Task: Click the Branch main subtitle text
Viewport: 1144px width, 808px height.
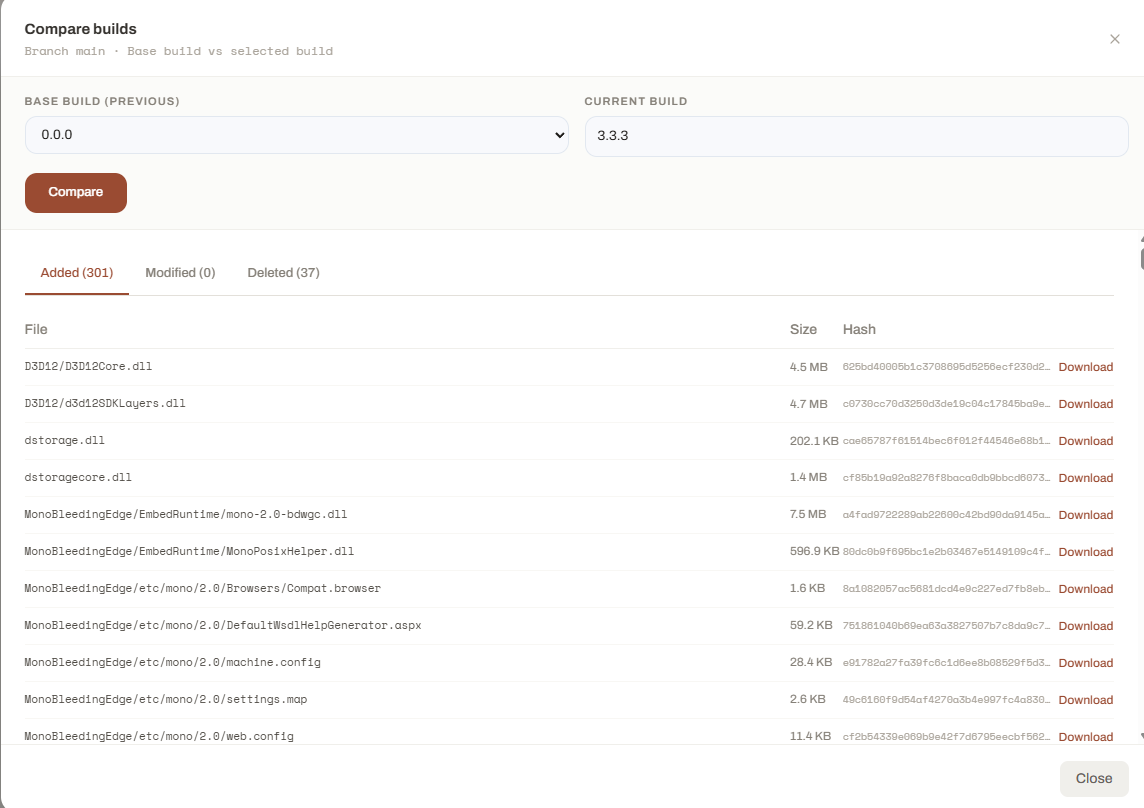Action: (179, 51)
